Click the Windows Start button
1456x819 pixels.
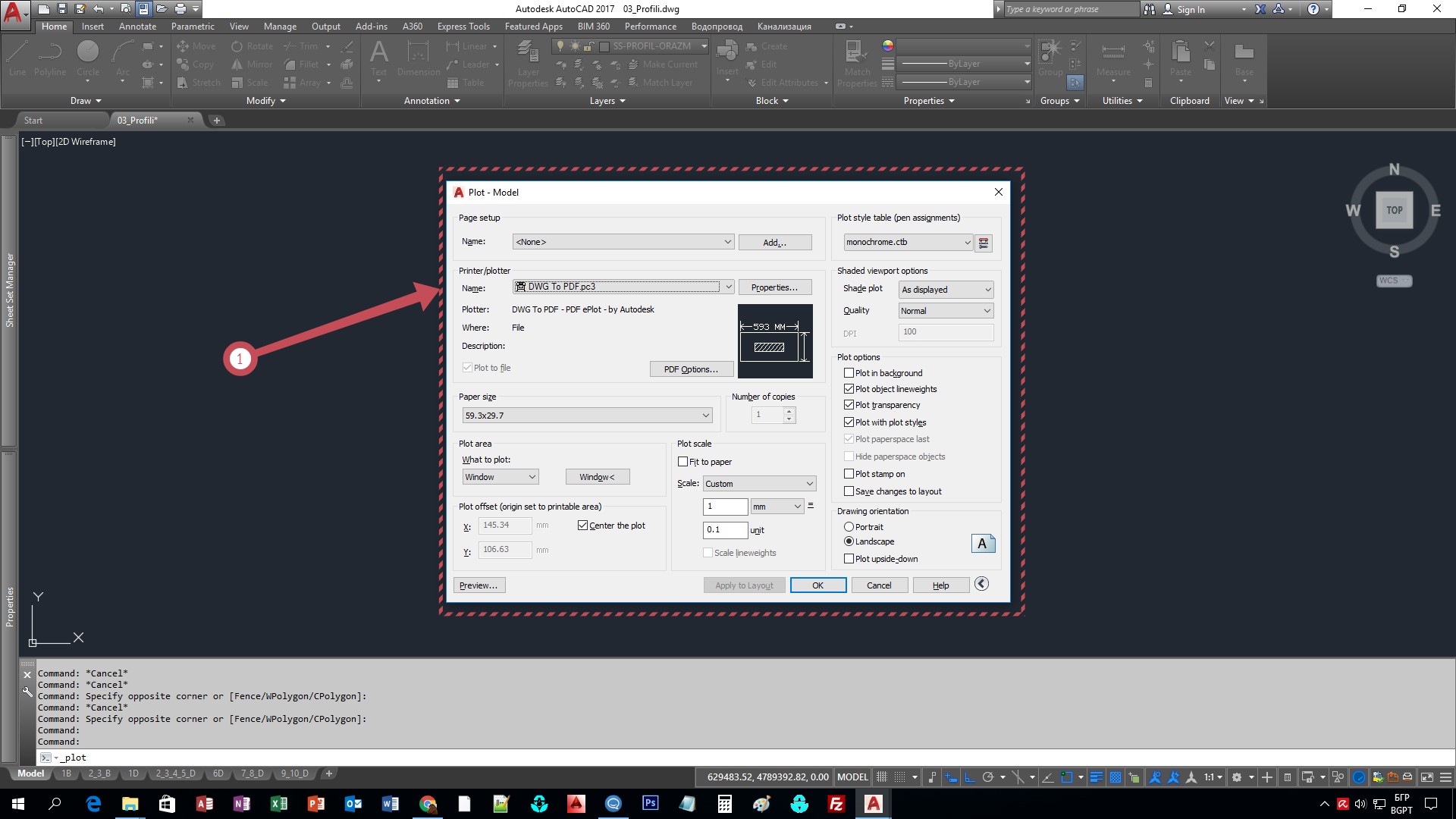click(x=18, y=804)
